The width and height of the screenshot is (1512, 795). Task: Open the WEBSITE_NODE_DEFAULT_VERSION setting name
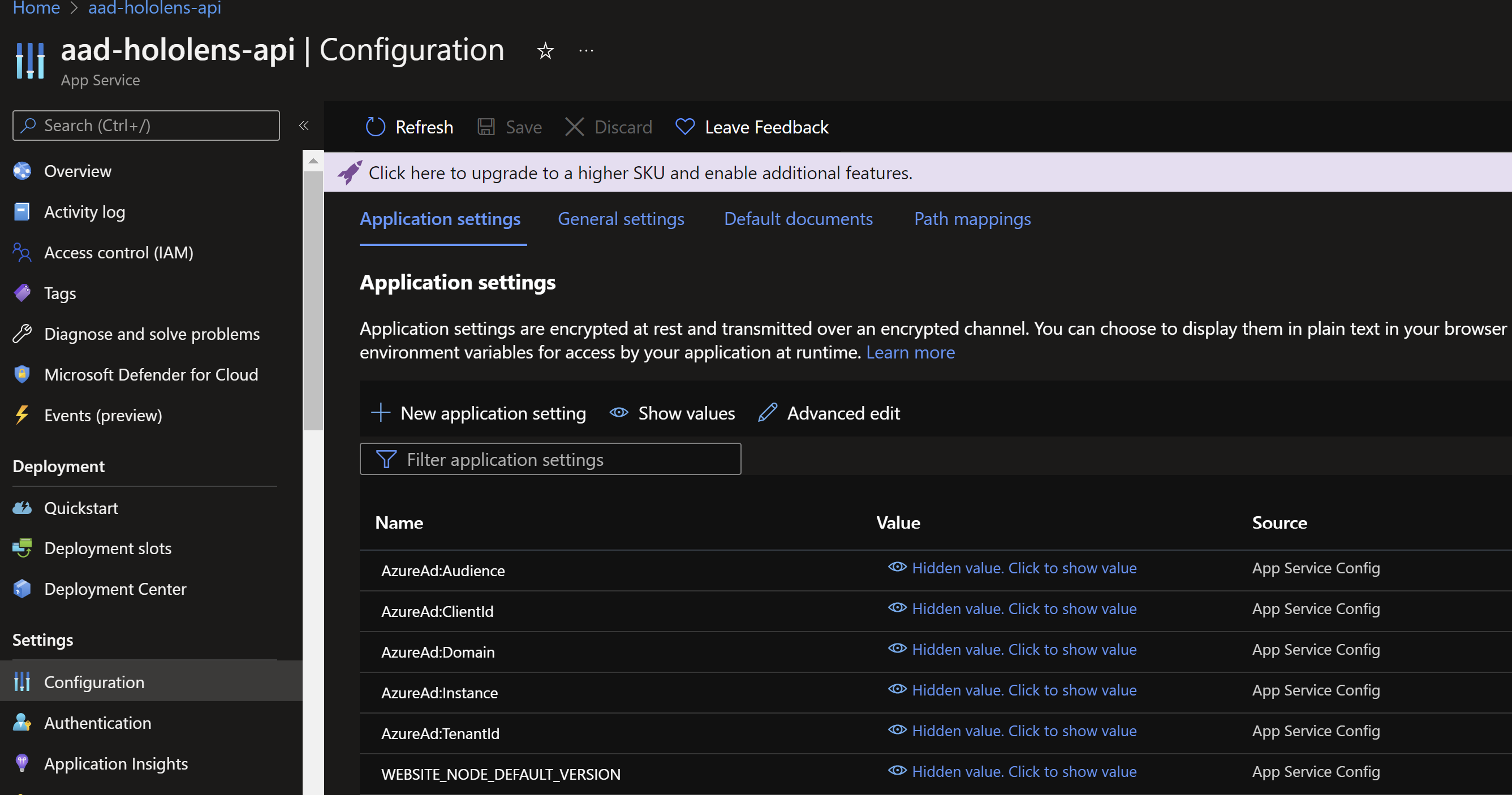pos(501,774)
